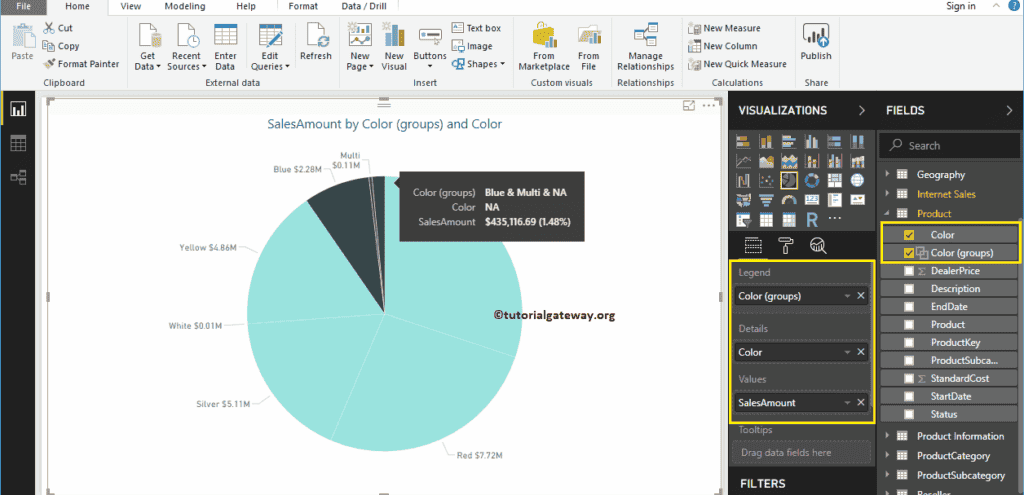This screenshot has height=495, width=1024.
Task: Check the StartDate field
Action: pos(908,396)
